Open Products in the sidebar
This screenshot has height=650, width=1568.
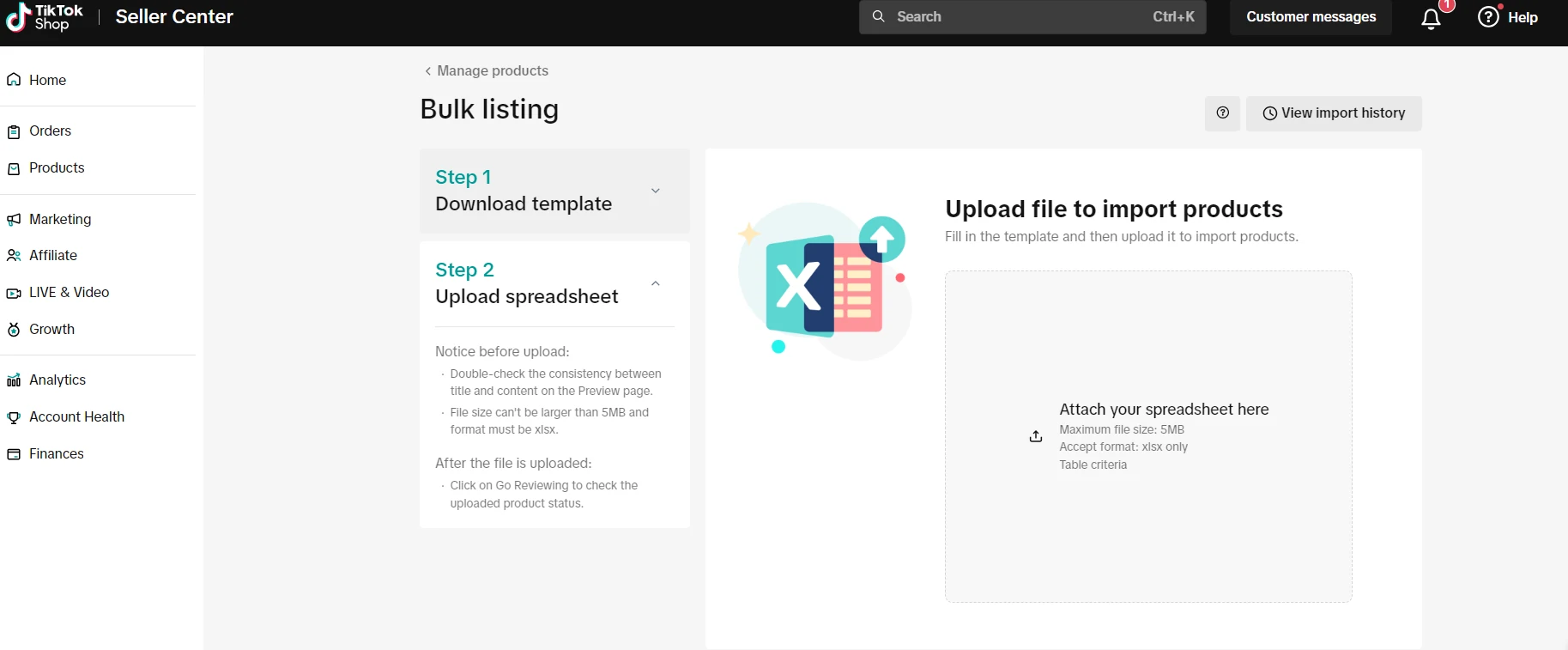click(x=57, y=168)
